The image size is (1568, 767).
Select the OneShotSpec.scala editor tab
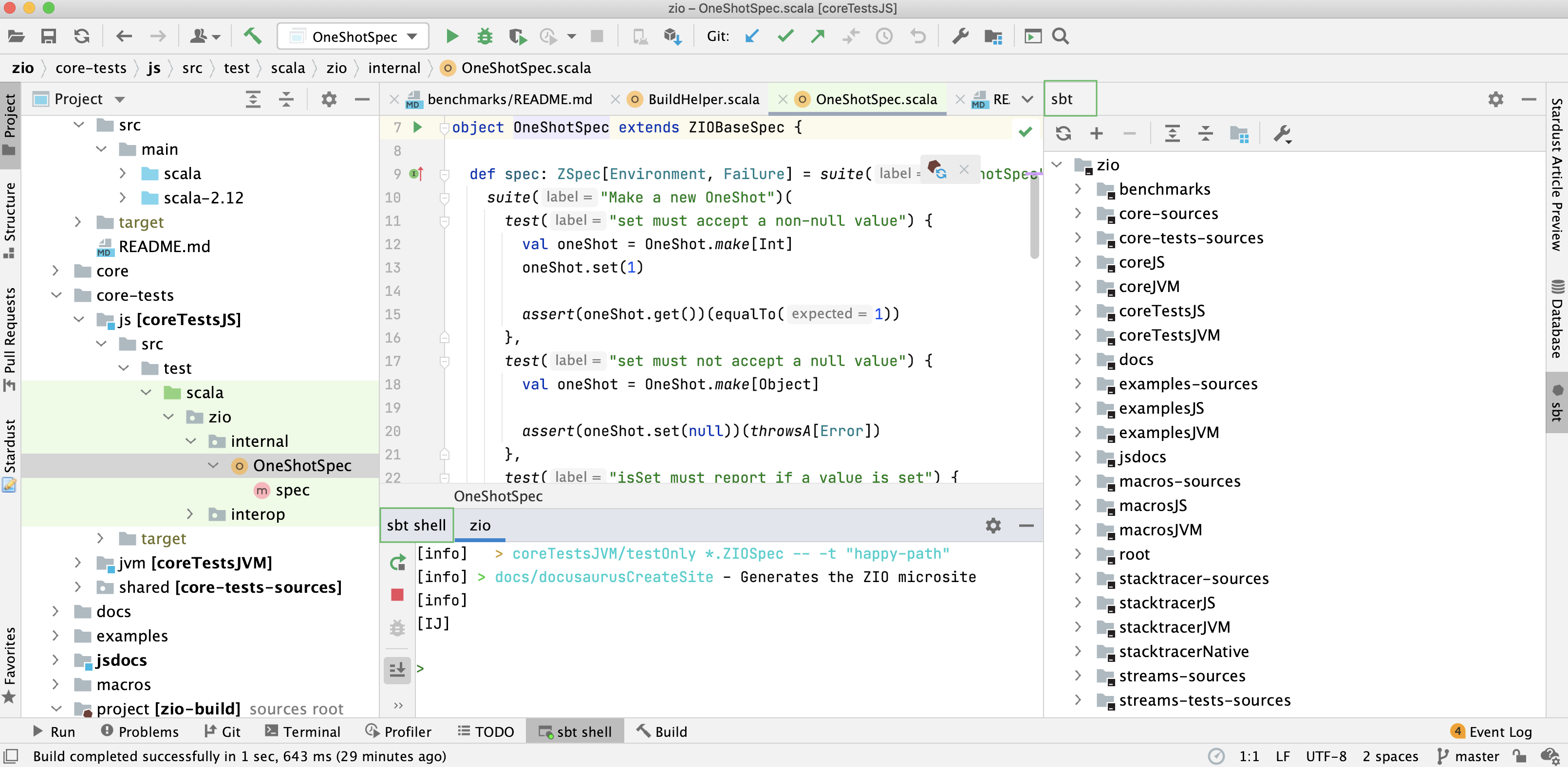coord(874,98)
